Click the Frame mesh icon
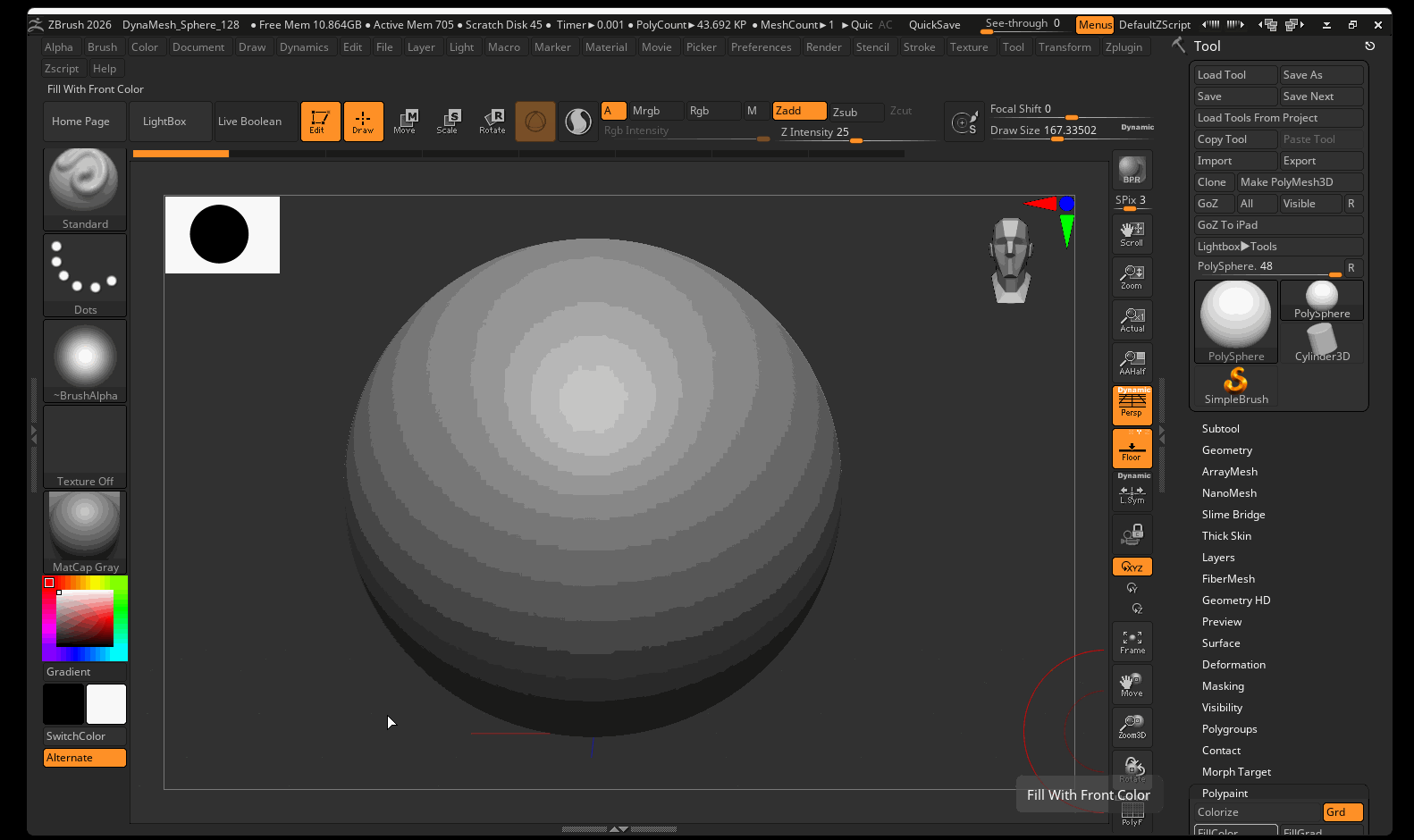 tap(1132, 643)
